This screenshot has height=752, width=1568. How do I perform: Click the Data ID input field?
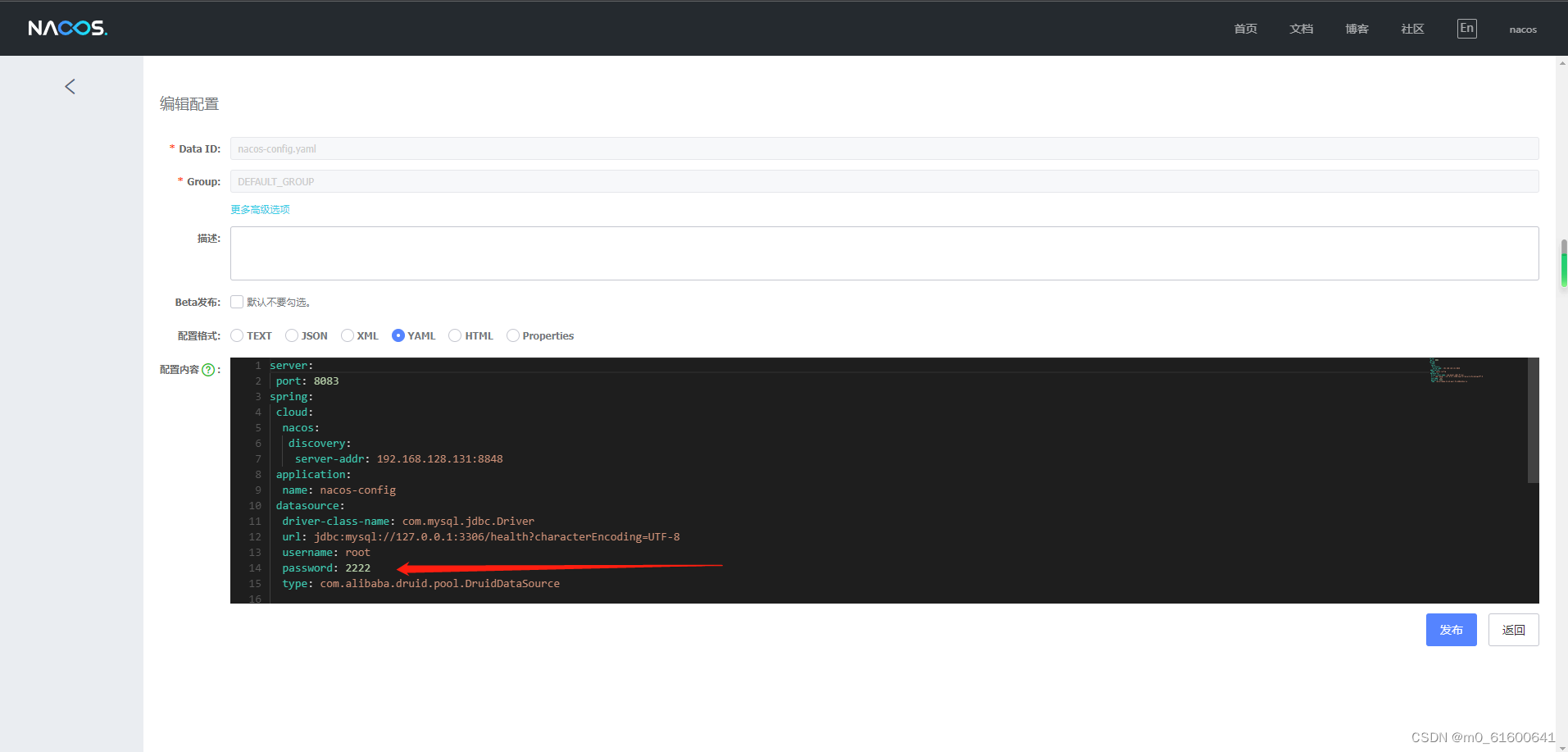tap(884, 148)
